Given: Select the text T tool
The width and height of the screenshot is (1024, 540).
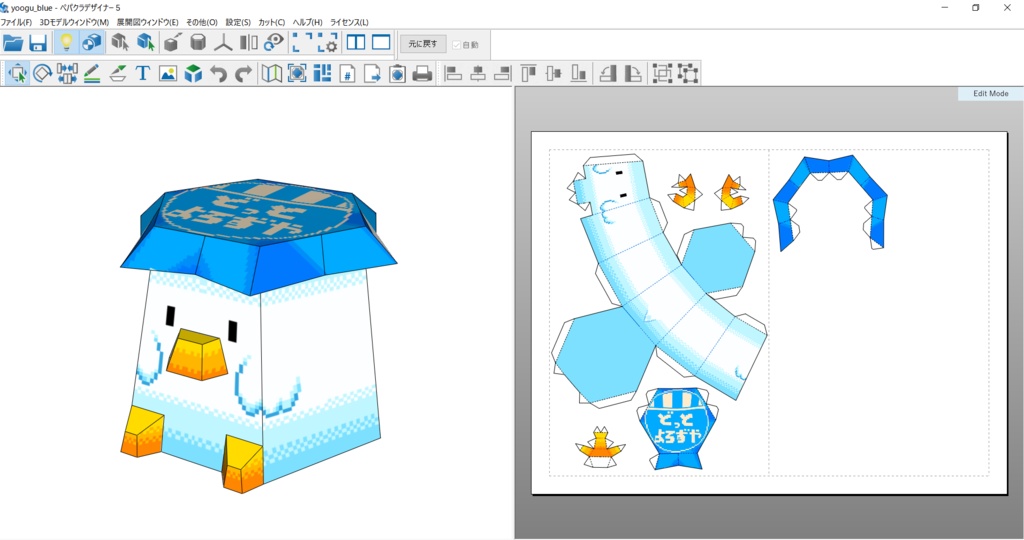Looking at the screenshot, I should click(142, 73).
